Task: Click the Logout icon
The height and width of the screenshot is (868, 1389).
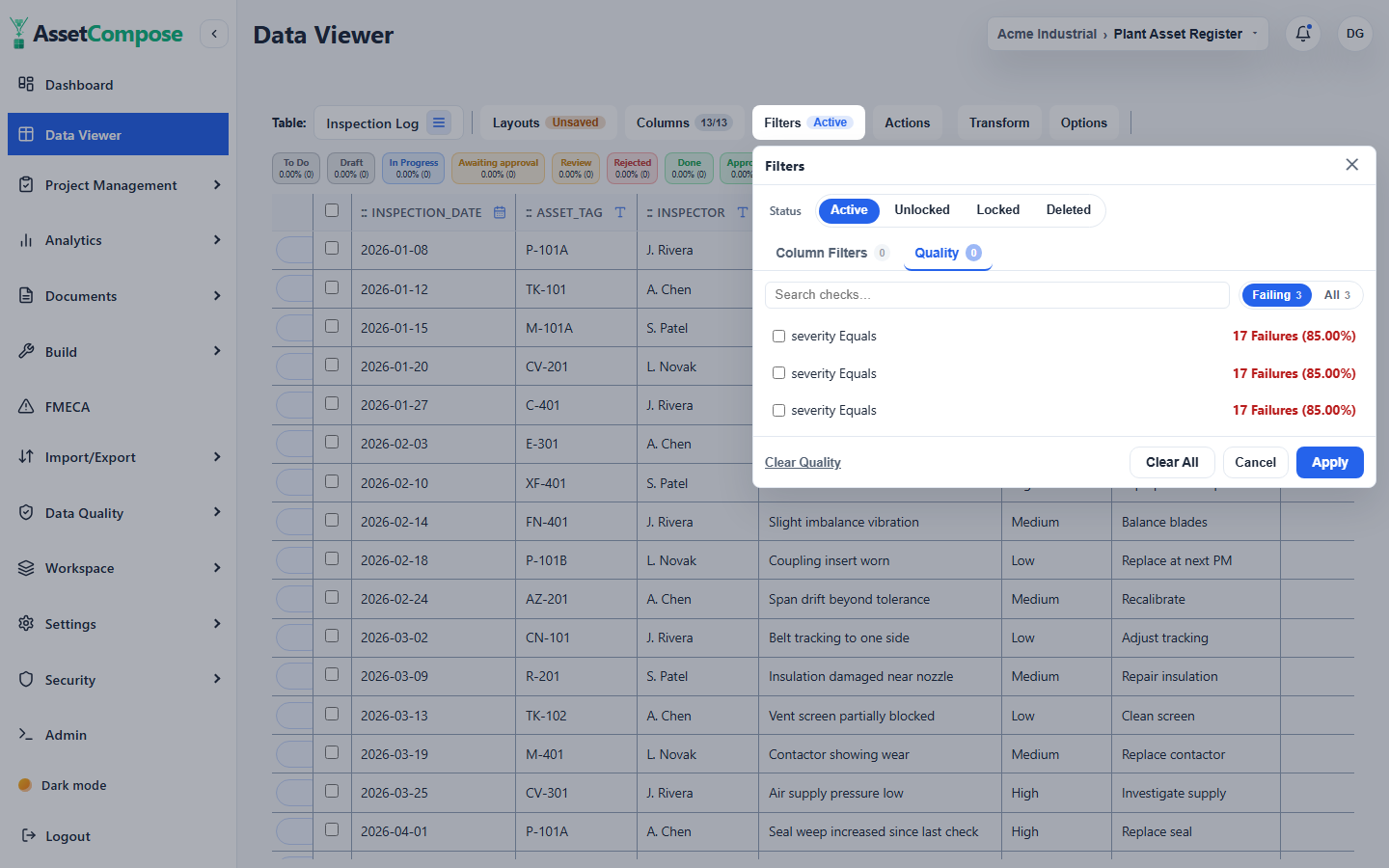Action: coord(29,835)
